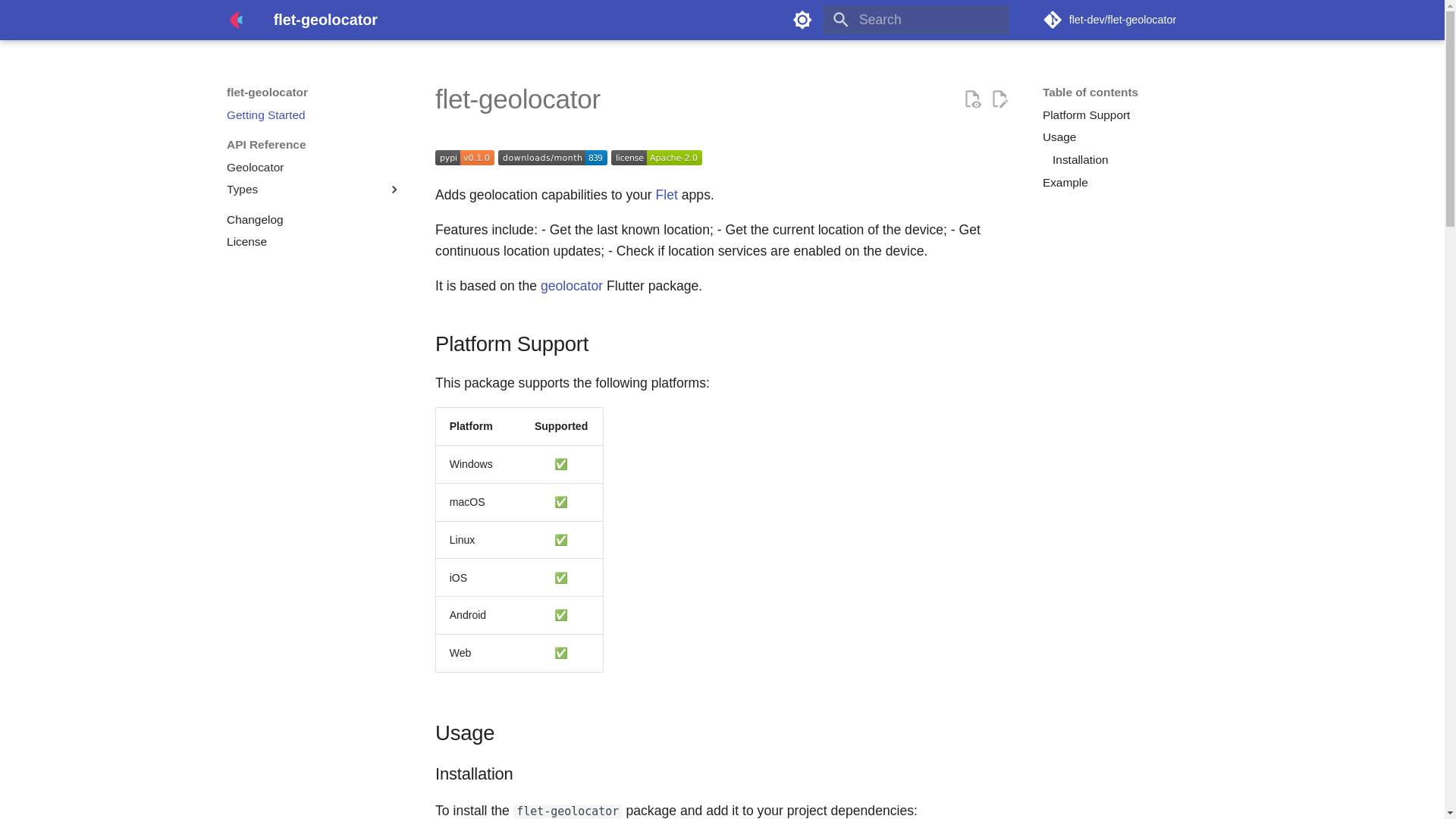Open the Geolocator API reference page
This screenshot has height=819, width=1456.
[x=255, y=168]
